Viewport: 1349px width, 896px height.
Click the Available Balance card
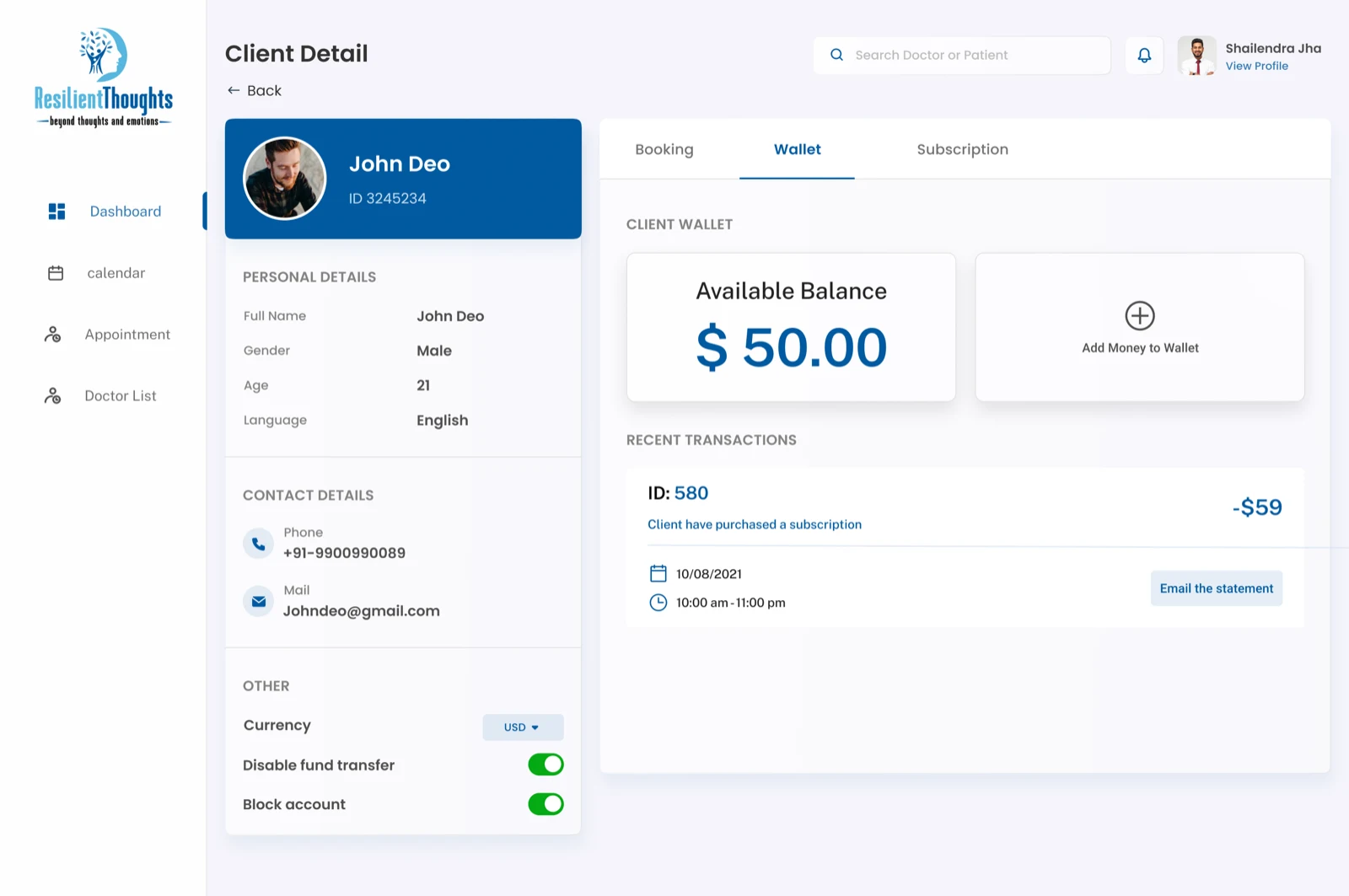click(791, 327)
